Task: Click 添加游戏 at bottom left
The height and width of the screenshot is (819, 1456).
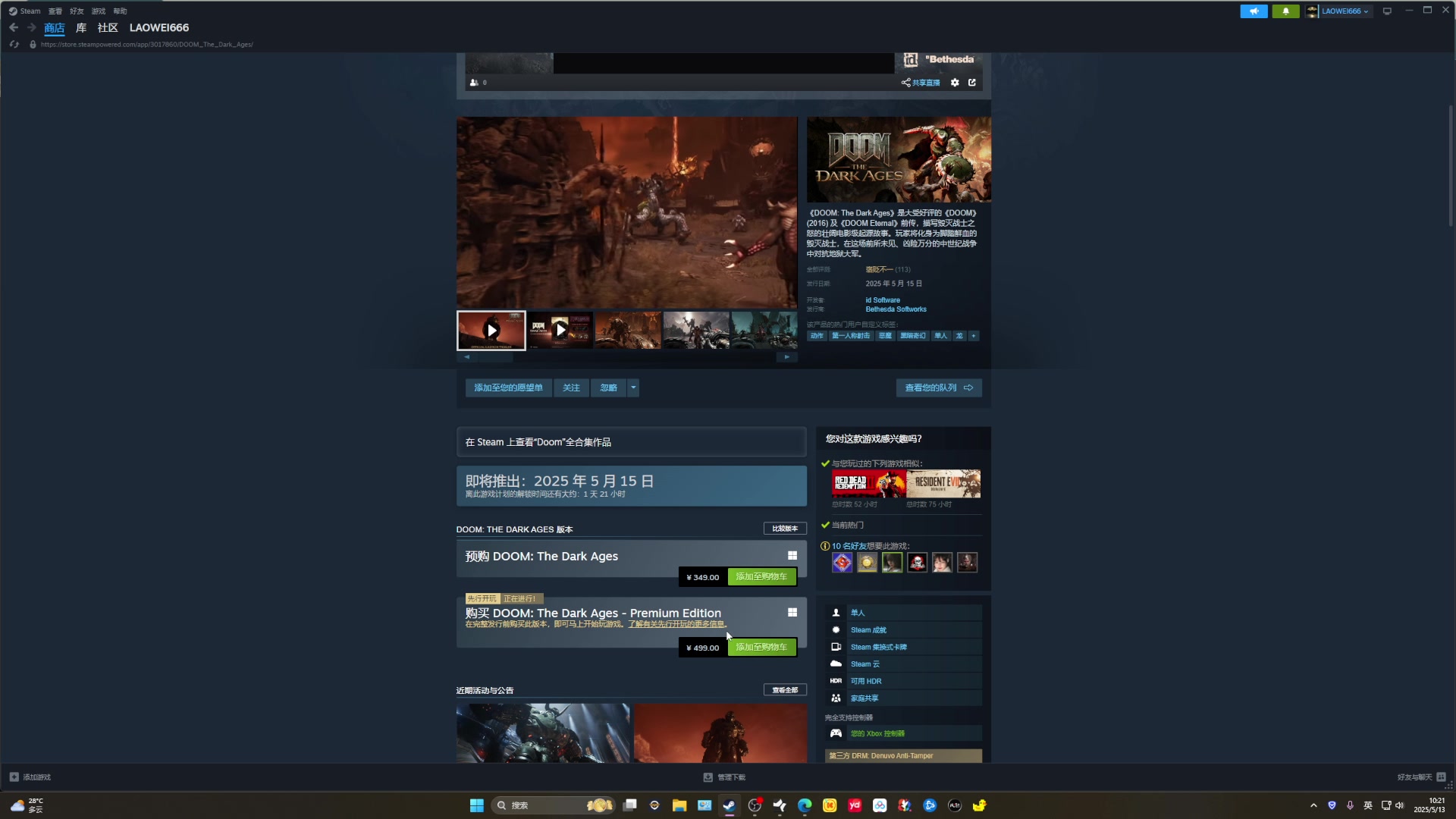Action: click(30, 777)
